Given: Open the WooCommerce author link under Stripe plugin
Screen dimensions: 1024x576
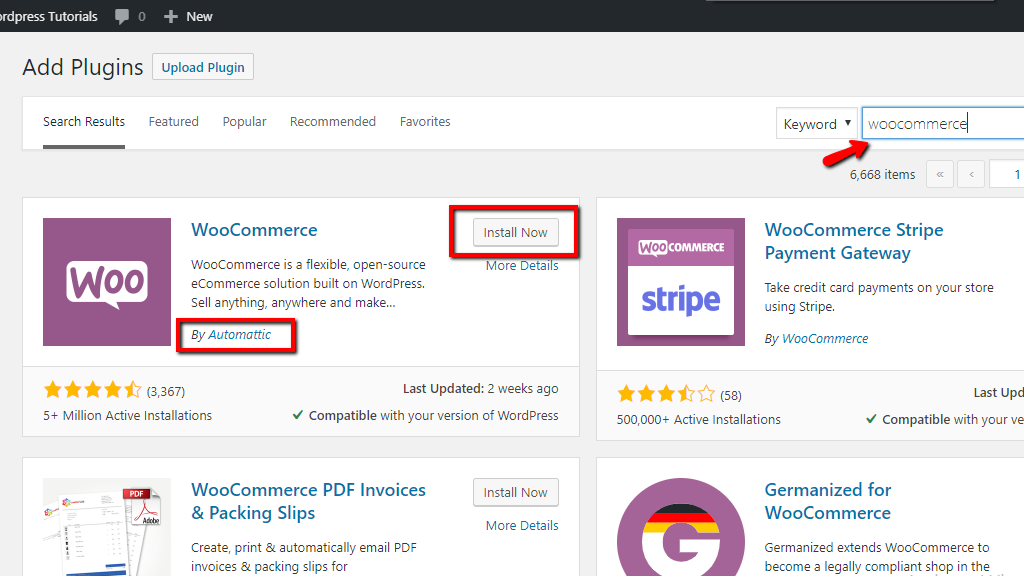Looking at the screenshot, I should pyautogui.click(x=825, y=338).
